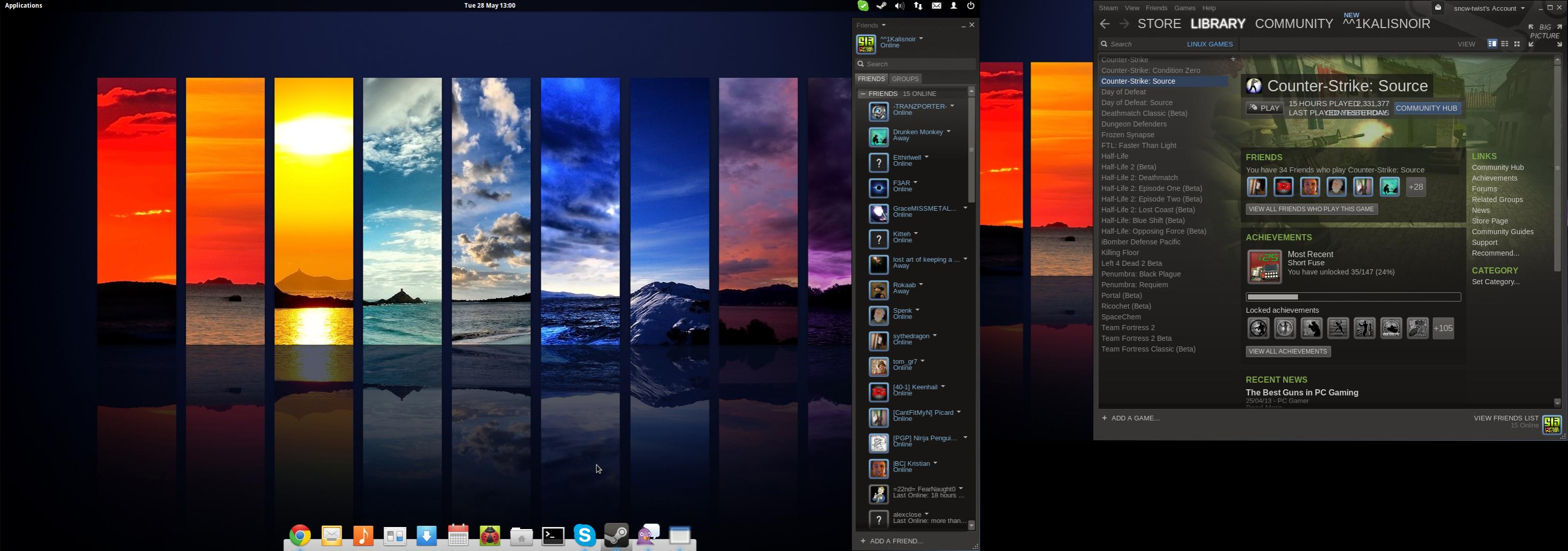Open the session power indicator

pos(971,6)
